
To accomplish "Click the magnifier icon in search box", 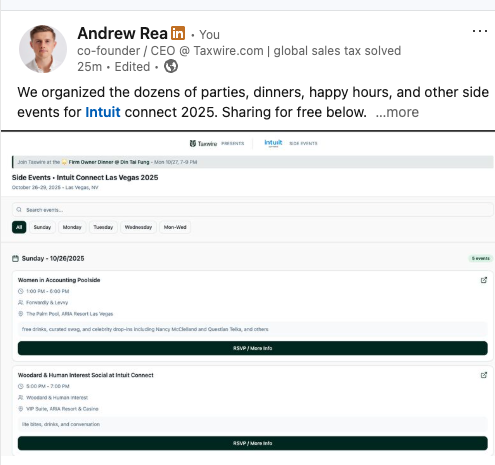I will pos(19,210).
